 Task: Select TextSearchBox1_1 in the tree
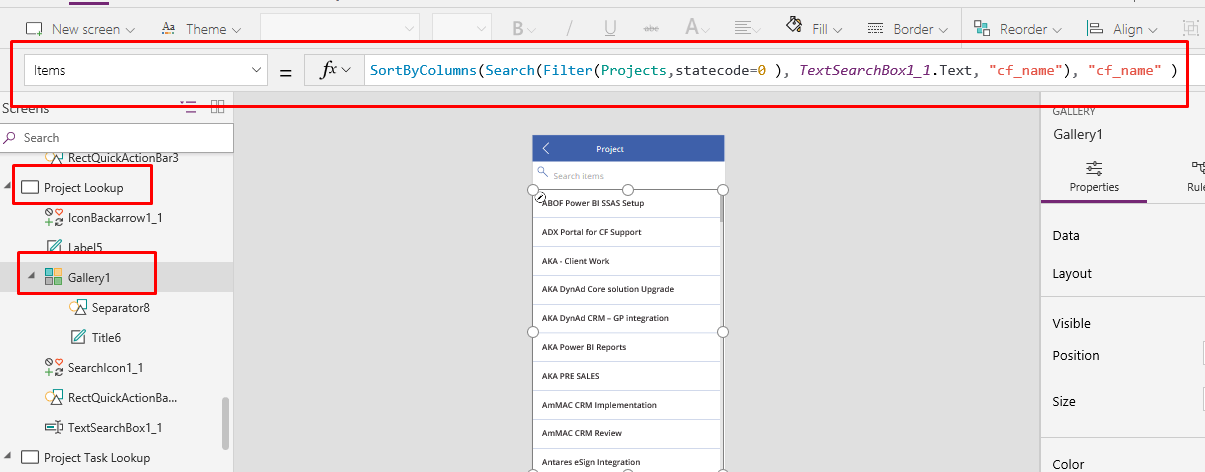click(x=115, y=427)
